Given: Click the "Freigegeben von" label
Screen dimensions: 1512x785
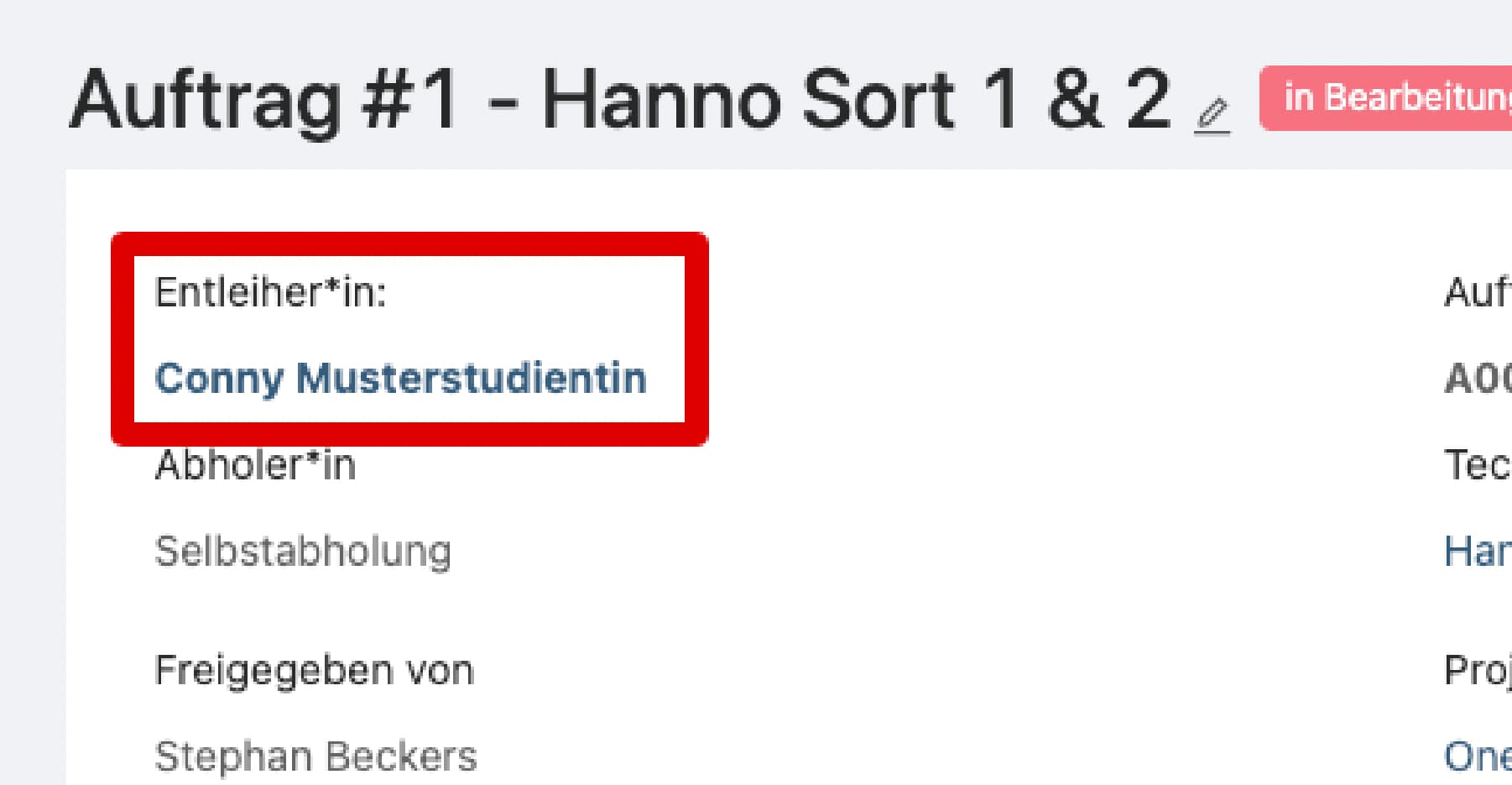Looking at the screenshot, I should [x=314, y=671].
